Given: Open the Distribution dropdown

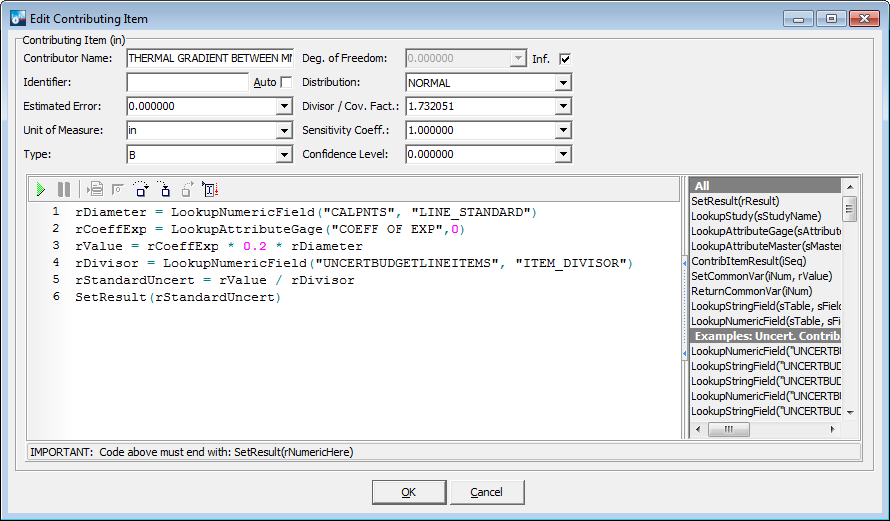Looking at the screenshot, I should click(x=563, y=83).
